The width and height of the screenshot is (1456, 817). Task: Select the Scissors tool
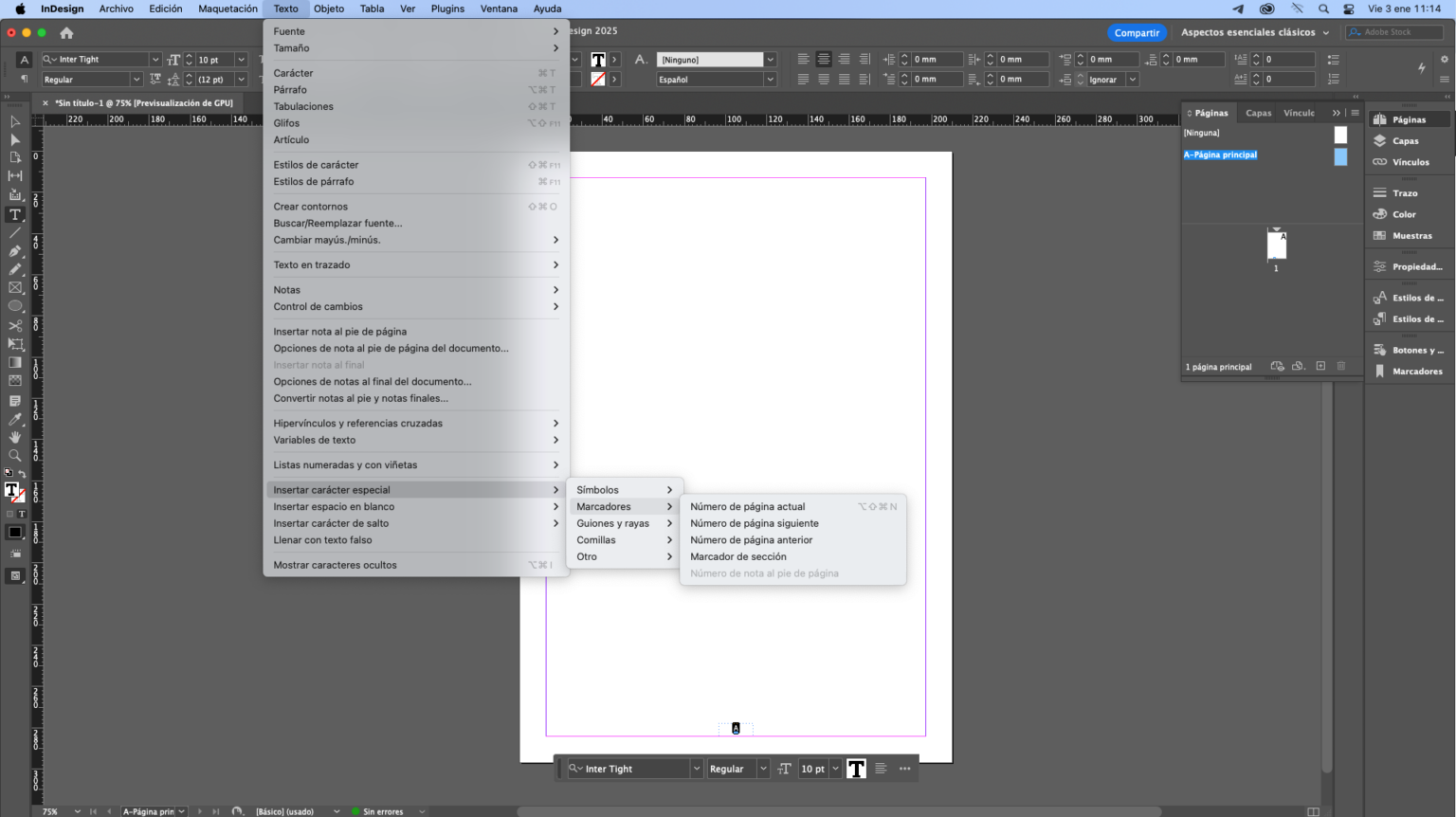coord(15,323)
